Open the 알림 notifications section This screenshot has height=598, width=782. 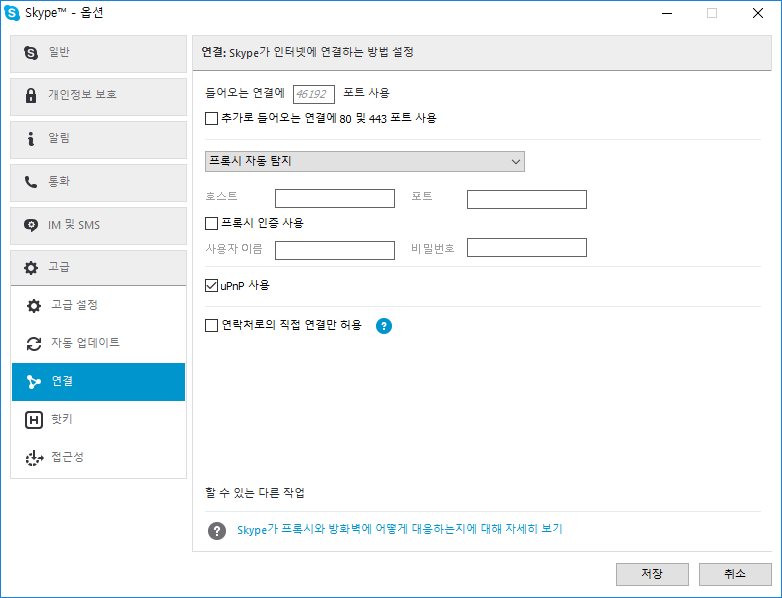coord(98,140)
